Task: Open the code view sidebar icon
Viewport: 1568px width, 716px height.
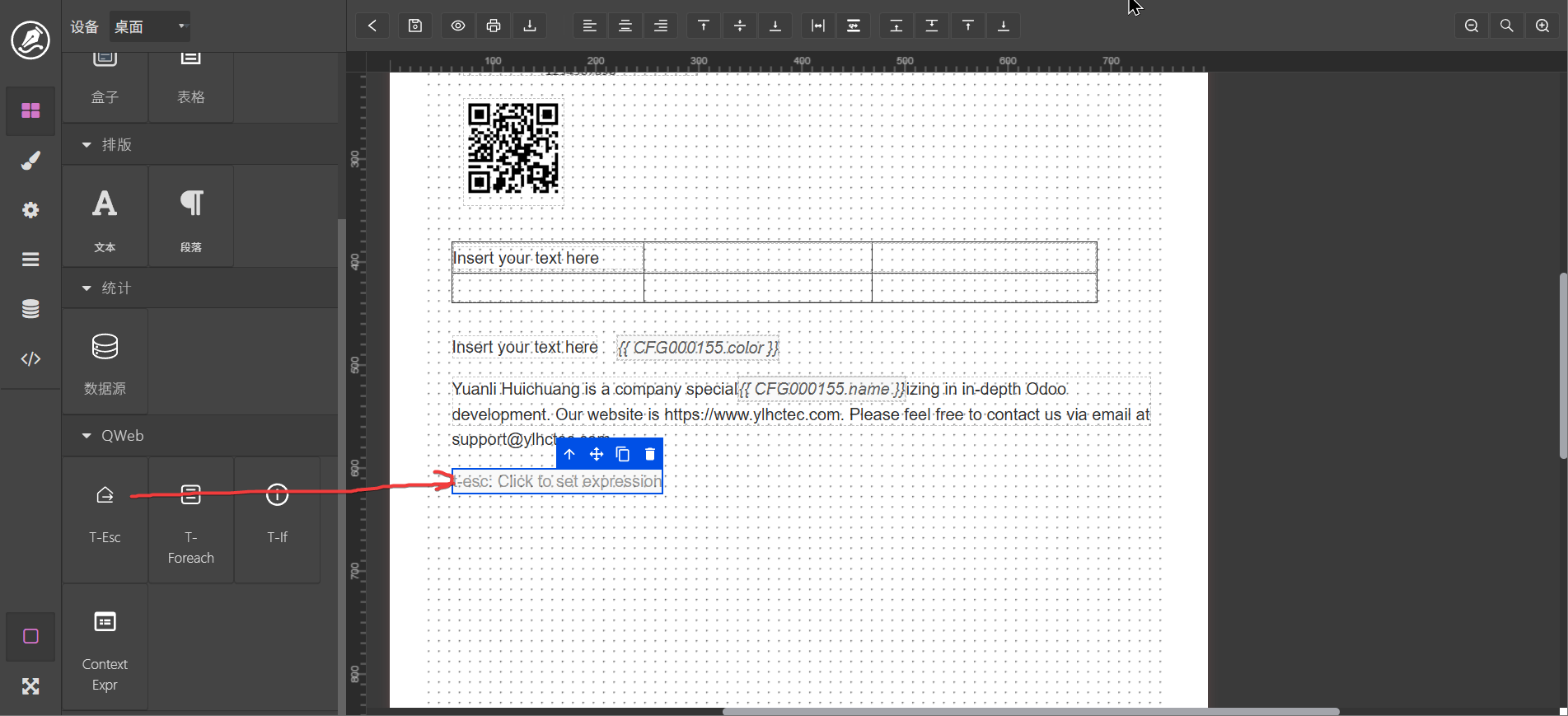Action: [x=30, y=358]
